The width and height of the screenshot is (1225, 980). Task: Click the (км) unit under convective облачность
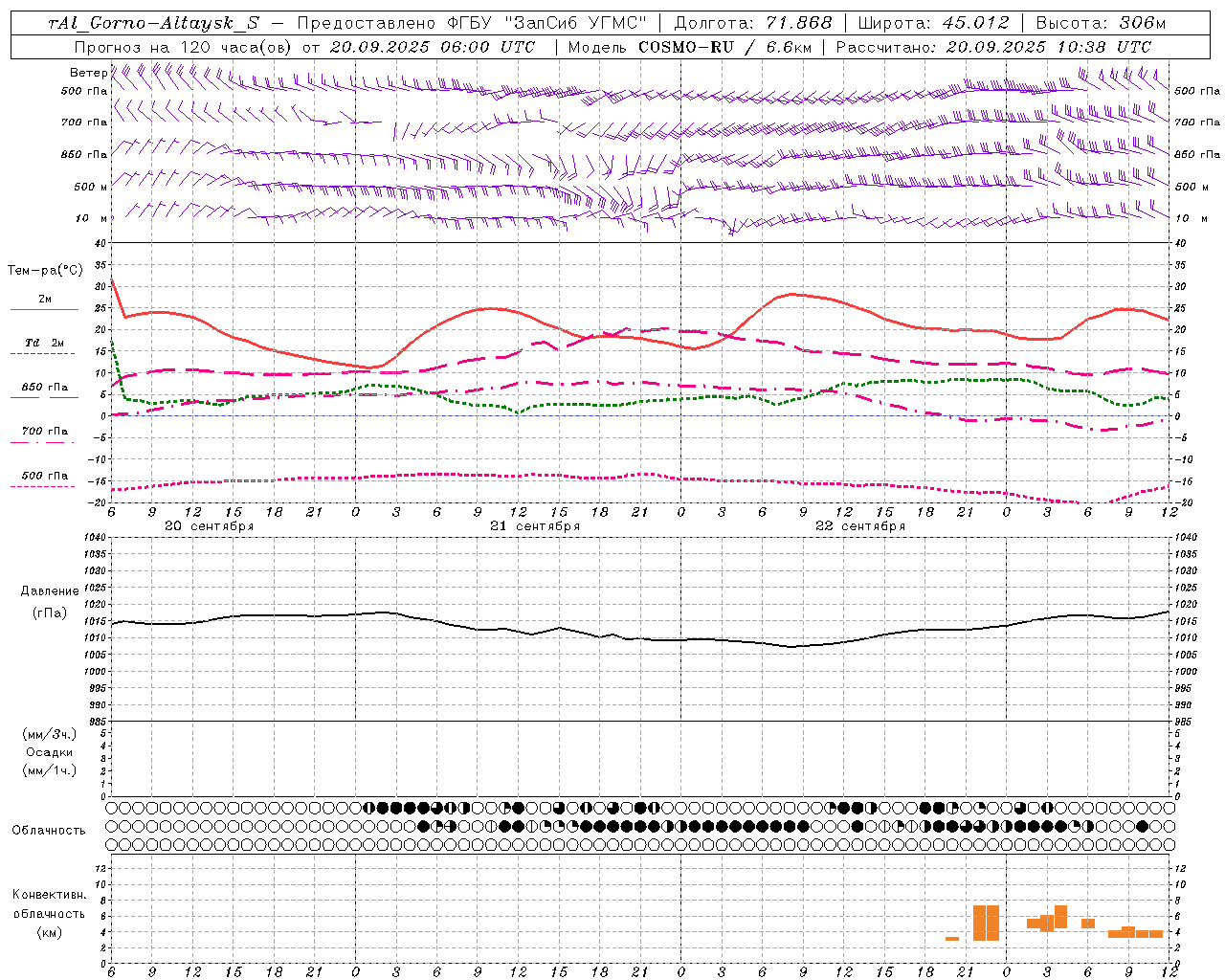[x=49, y=933]
